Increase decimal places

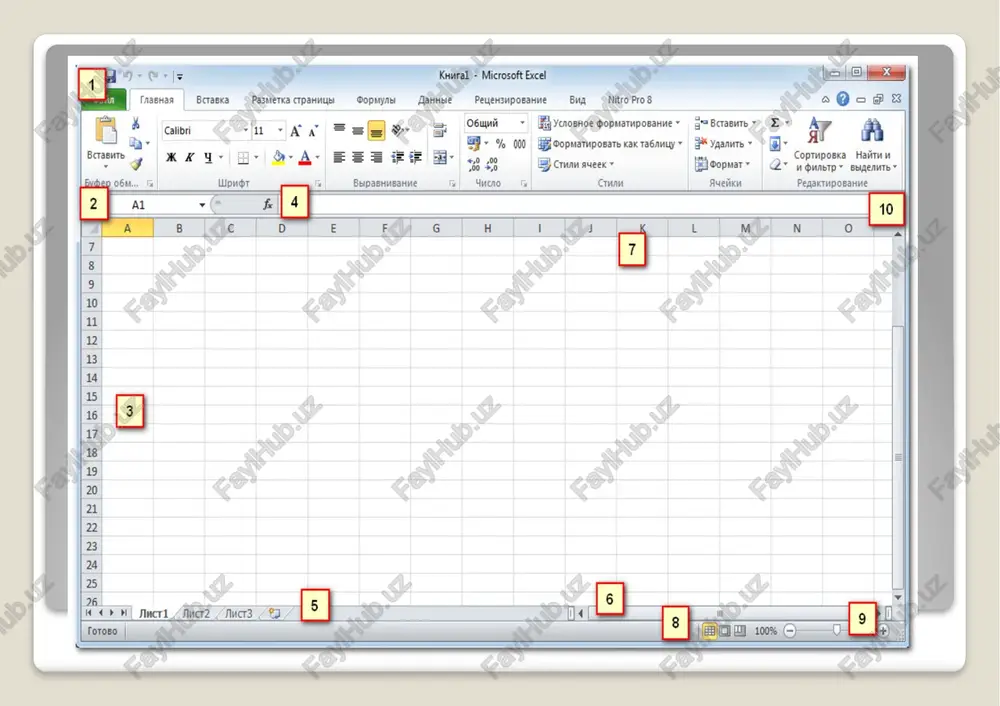[473, 165]
